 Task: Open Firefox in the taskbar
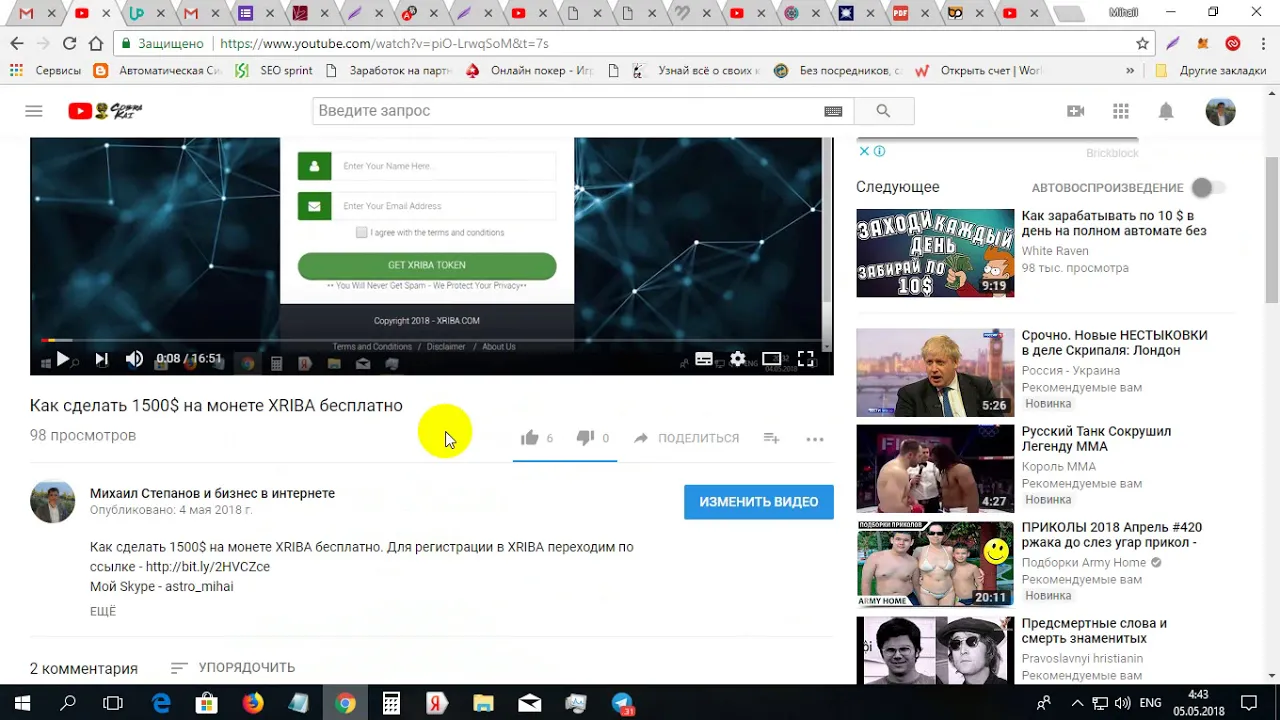click(x=253, y=703)
